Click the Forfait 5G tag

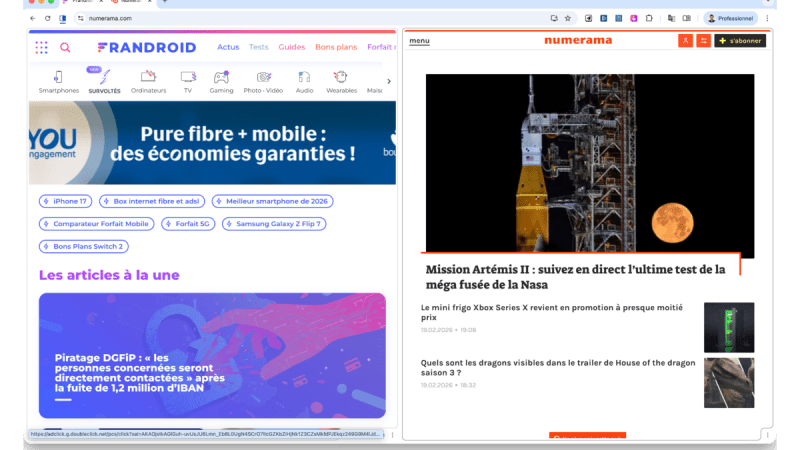tap(188, 223)
